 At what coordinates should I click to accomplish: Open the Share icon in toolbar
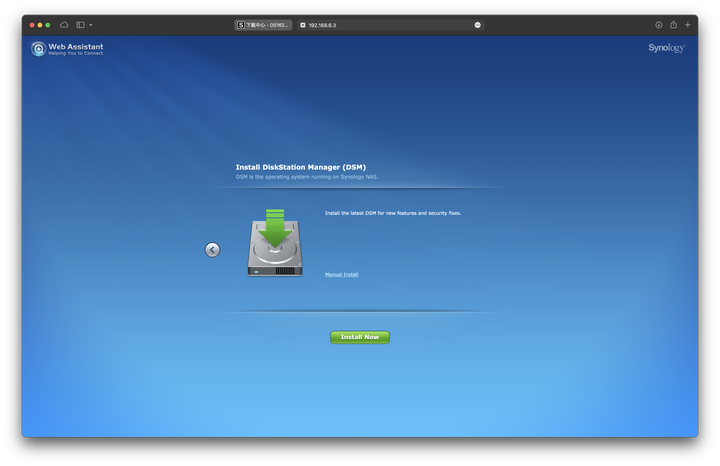(x=673, y=25)
